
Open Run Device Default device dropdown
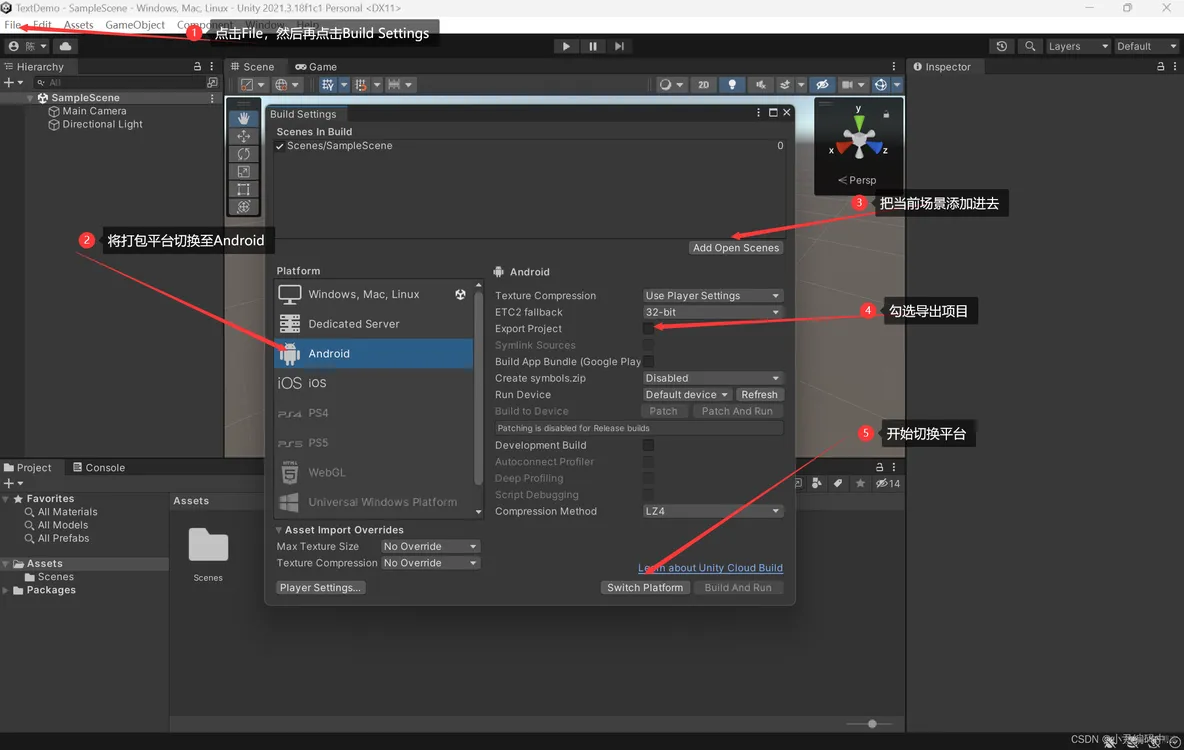click(686, 395)
